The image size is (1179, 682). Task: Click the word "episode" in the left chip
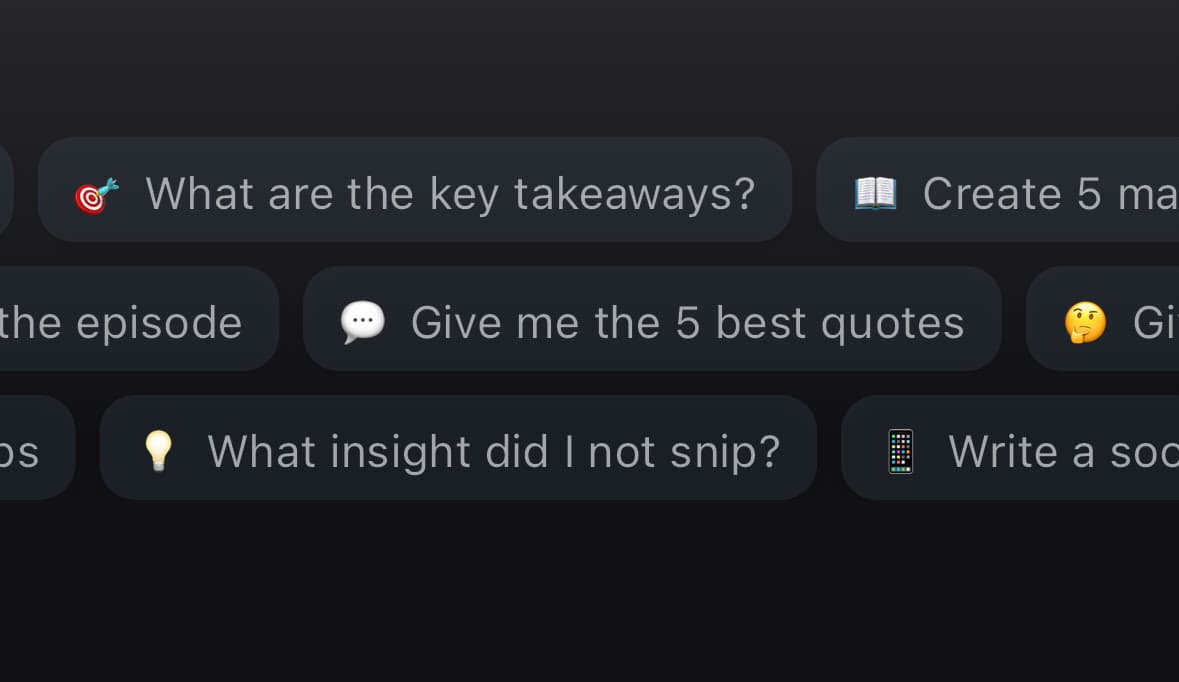coord(159,322)
